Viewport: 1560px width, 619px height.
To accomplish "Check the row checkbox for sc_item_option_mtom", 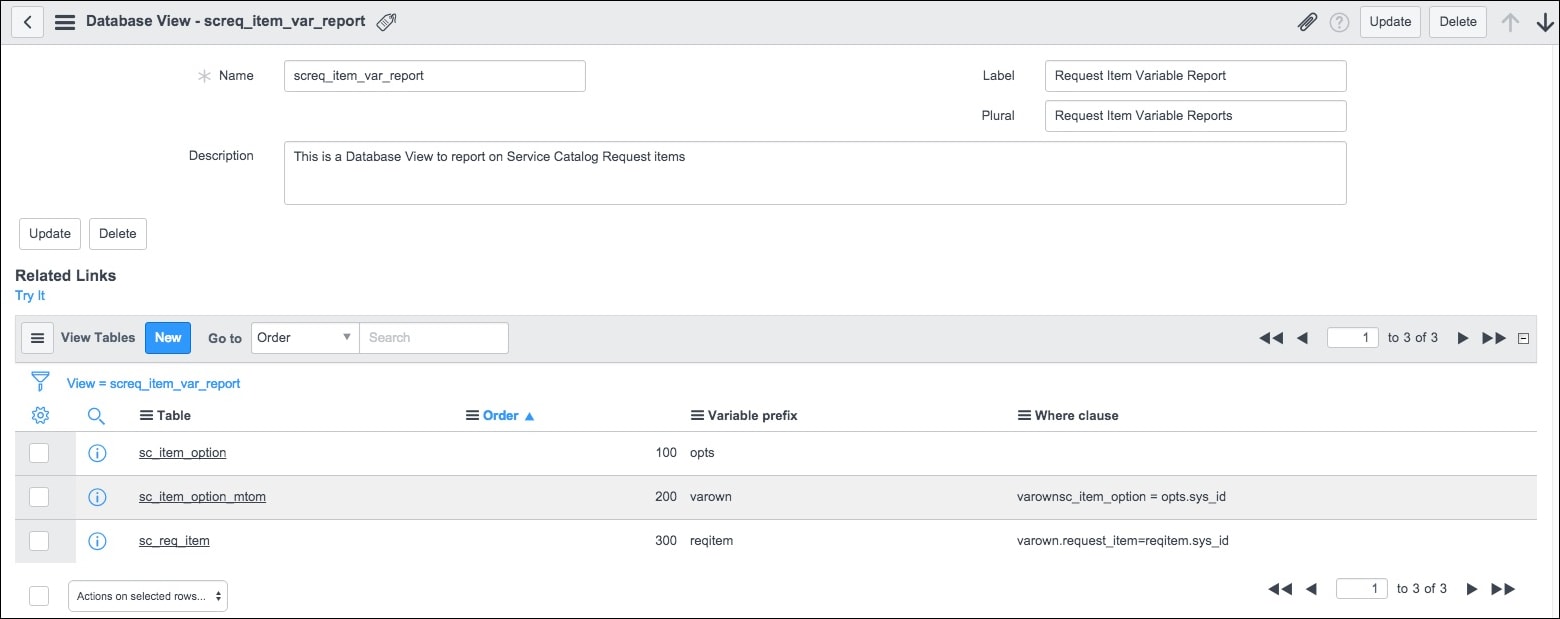I will click(x=40, y=496).
